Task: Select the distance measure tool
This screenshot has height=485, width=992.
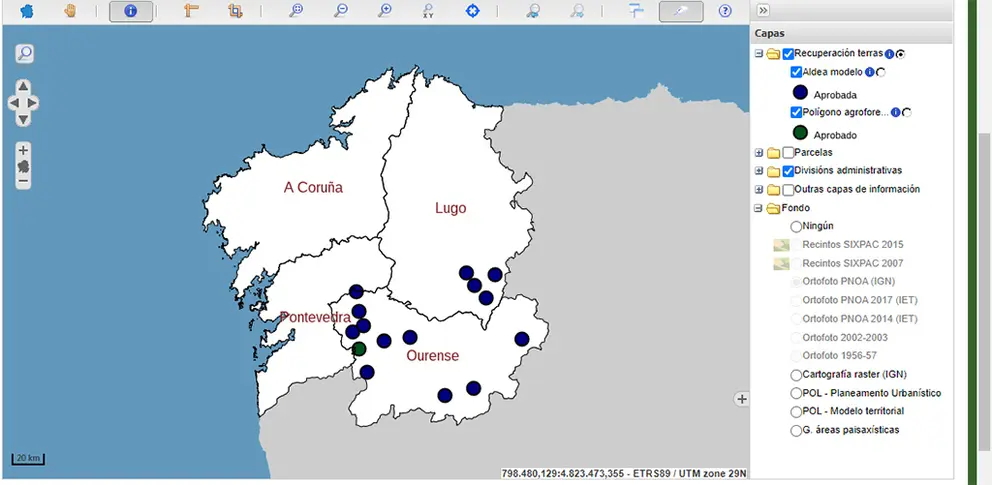Action: 191,11
